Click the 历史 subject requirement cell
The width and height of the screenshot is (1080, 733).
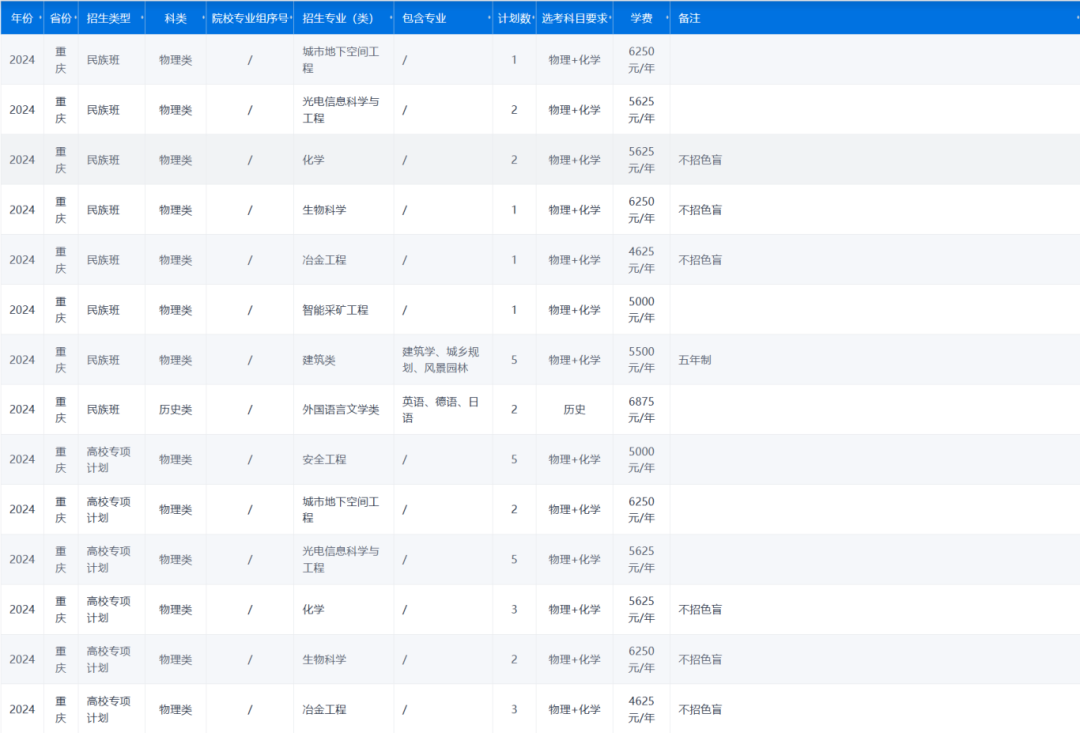574,409
